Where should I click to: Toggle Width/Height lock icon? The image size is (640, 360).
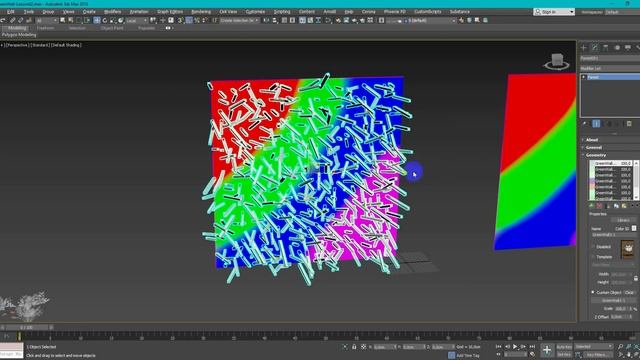click(x=636, y=278)
